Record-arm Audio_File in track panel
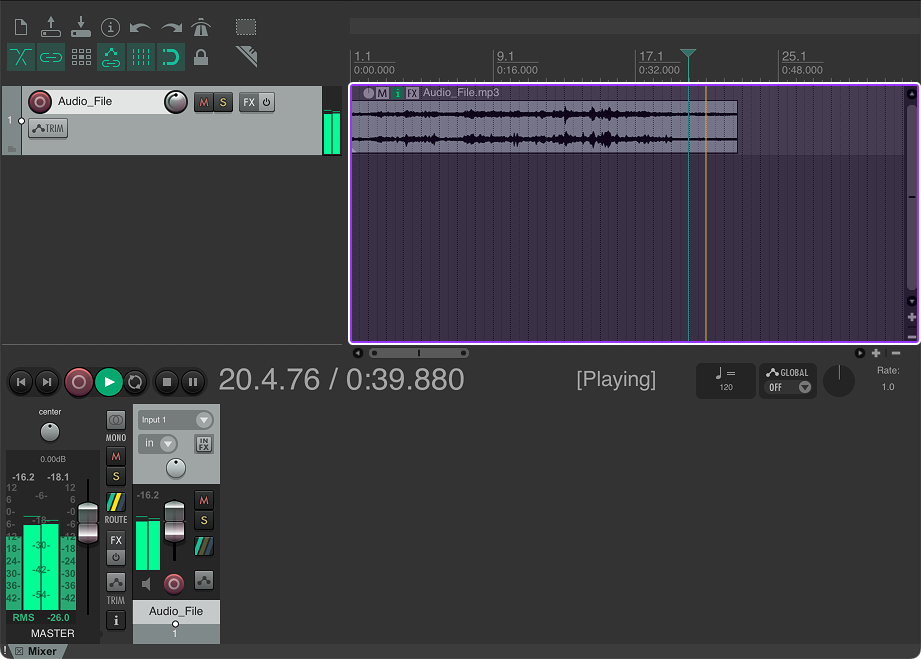This screenshot has height=659, width=921. click(40, 102)
